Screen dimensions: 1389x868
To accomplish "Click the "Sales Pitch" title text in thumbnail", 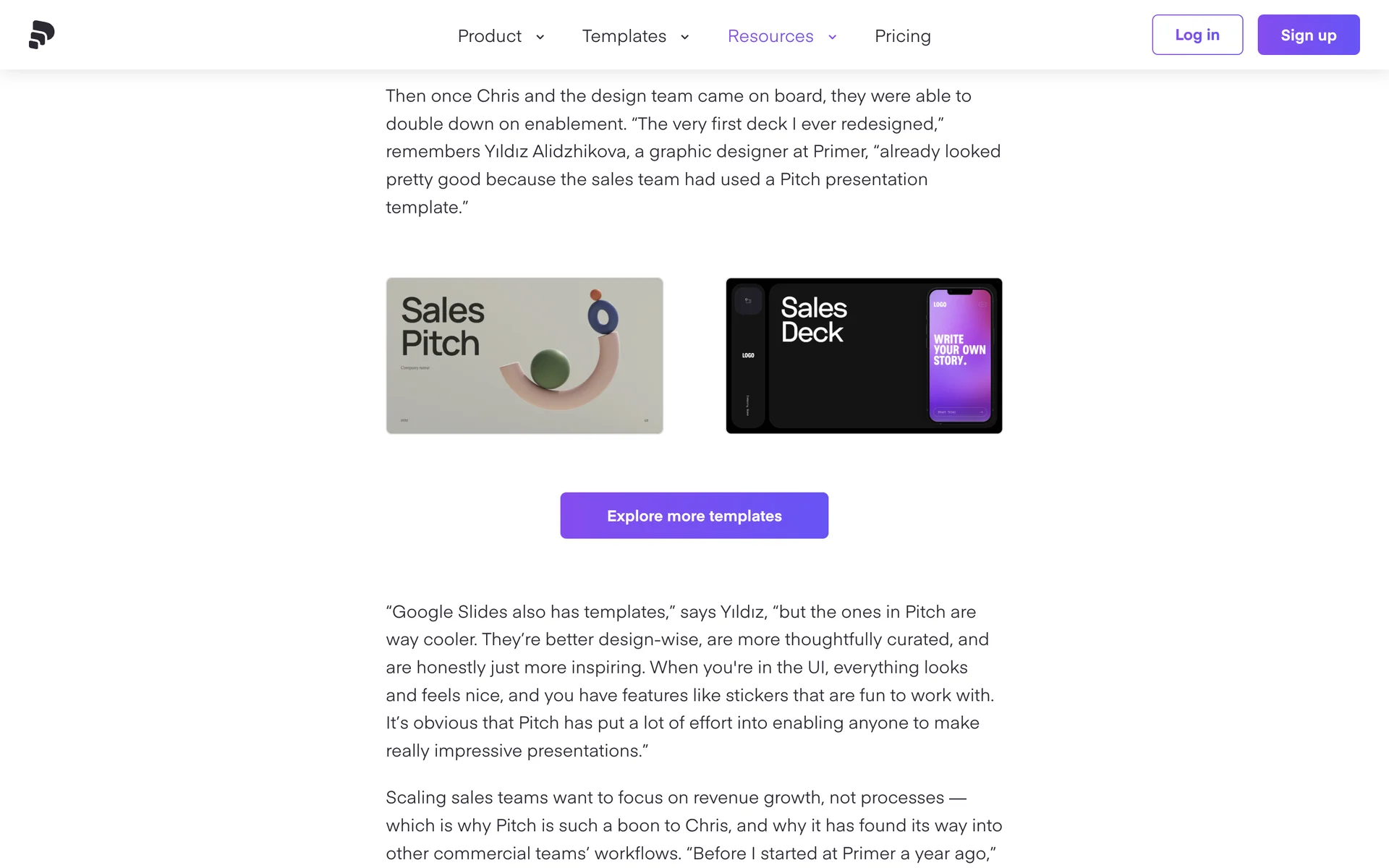I will (x=442, y=326).
